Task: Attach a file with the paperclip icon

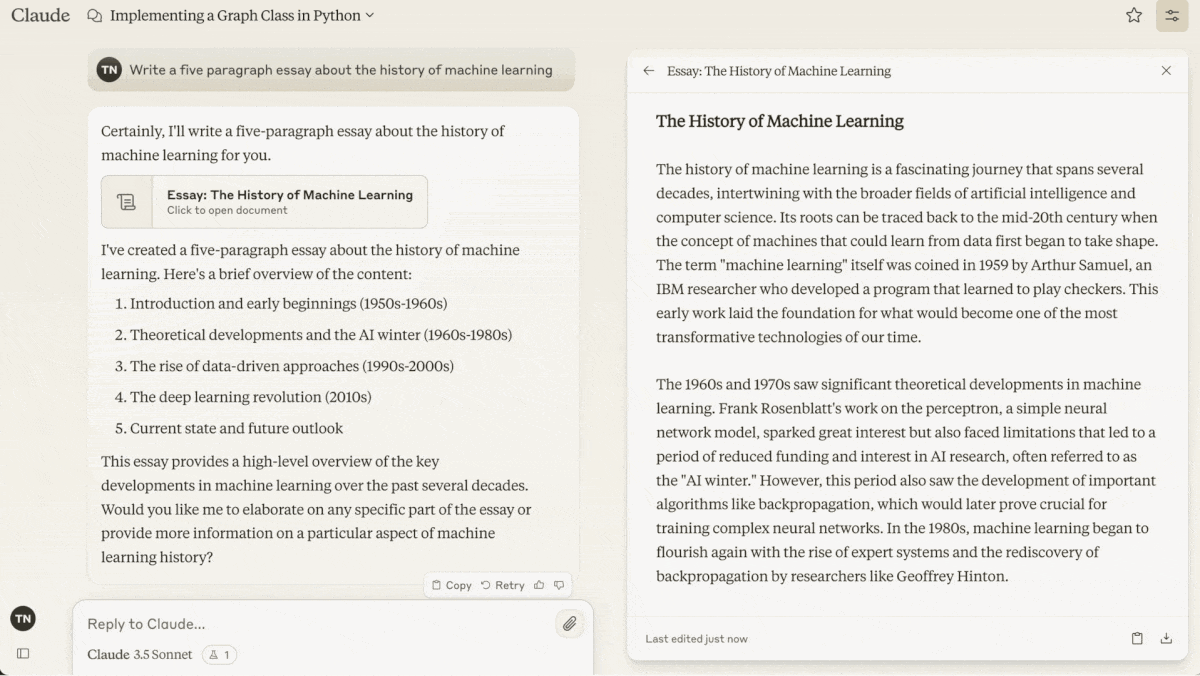Action: (569, 624)
